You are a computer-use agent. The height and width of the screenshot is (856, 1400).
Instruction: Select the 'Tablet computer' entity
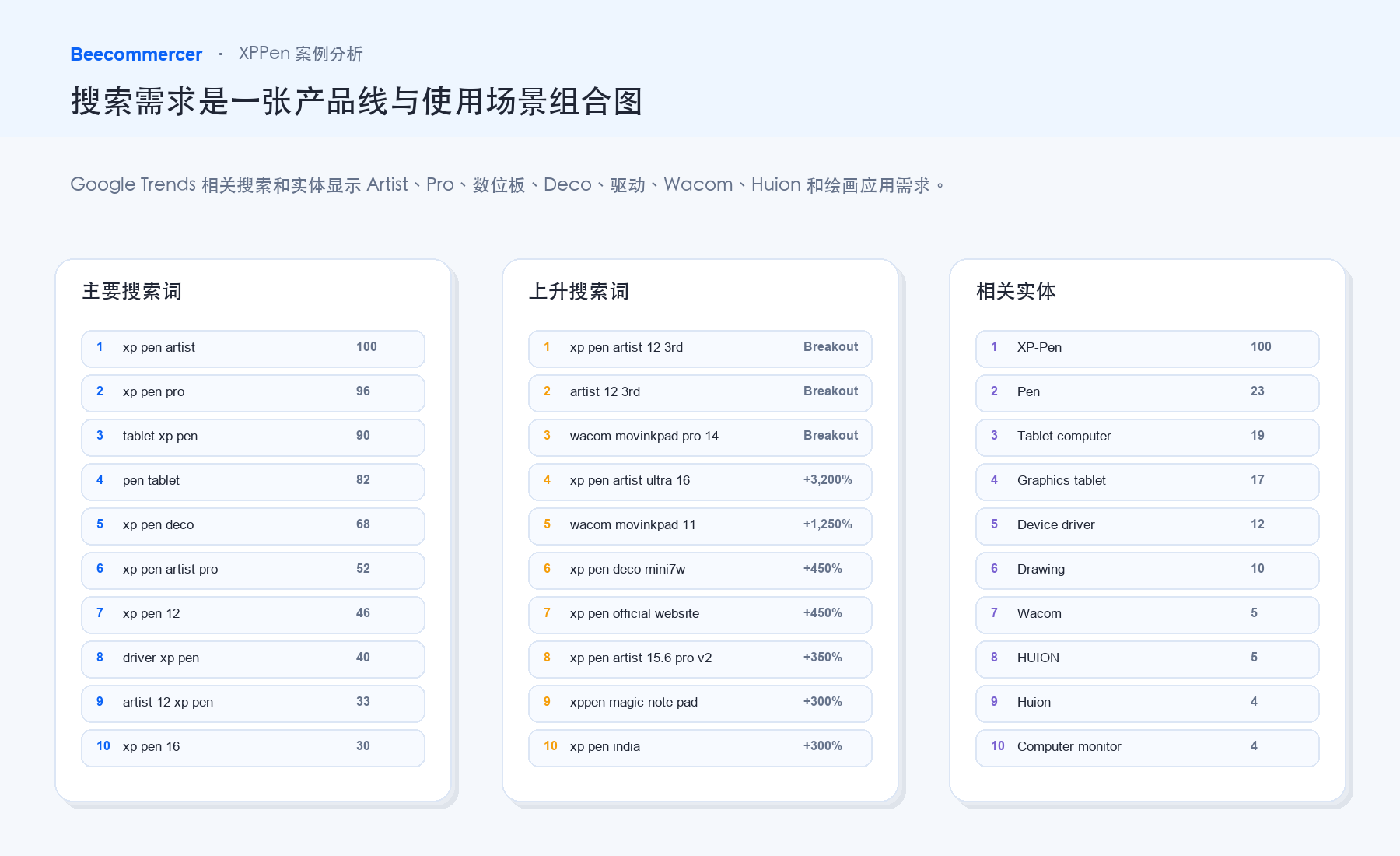1147,437
